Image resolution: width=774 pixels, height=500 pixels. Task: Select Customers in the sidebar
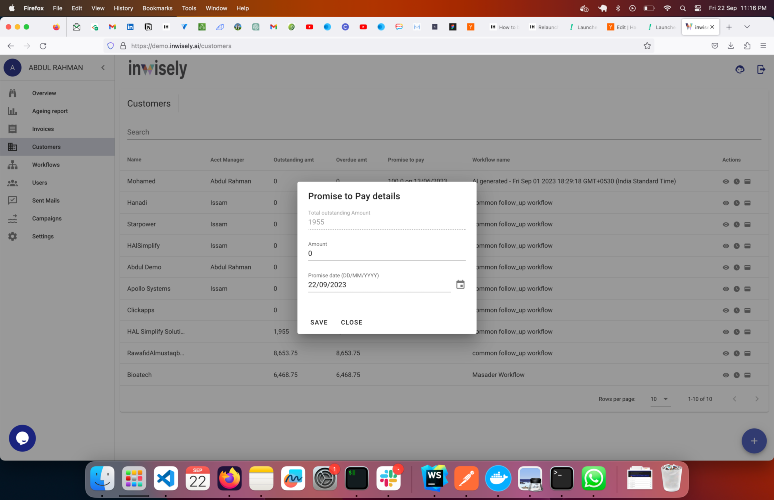click(57, 147)
